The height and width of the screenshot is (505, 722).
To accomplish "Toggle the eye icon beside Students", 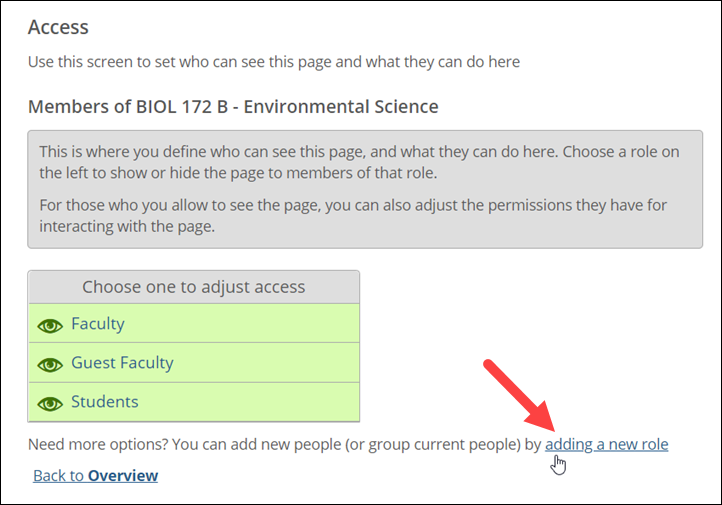I will 50,404.
